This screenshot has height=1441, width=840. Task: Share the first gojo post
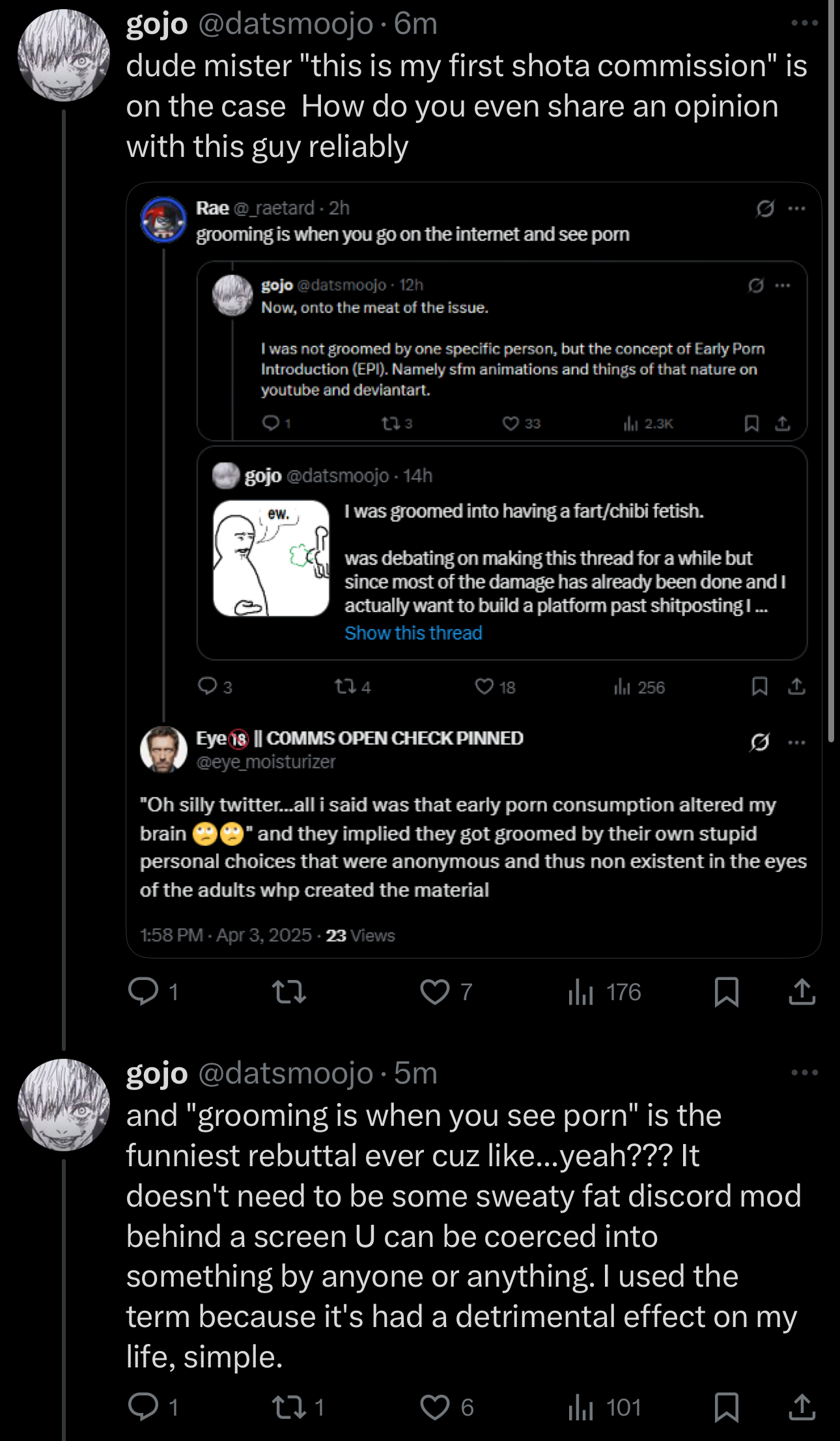pos(802,992)
